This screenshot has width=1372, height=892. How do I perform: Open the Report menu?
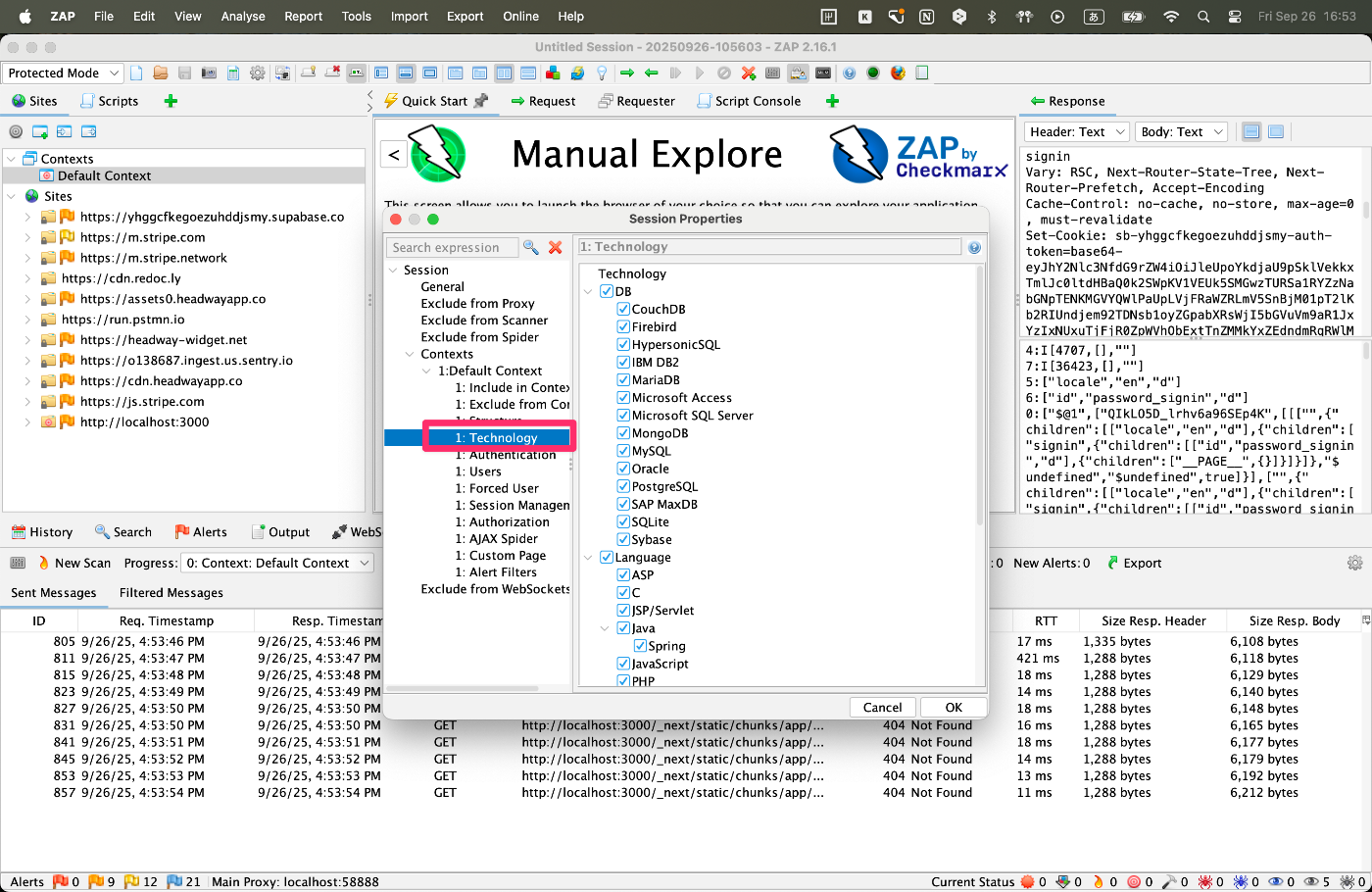click(303, 16)
